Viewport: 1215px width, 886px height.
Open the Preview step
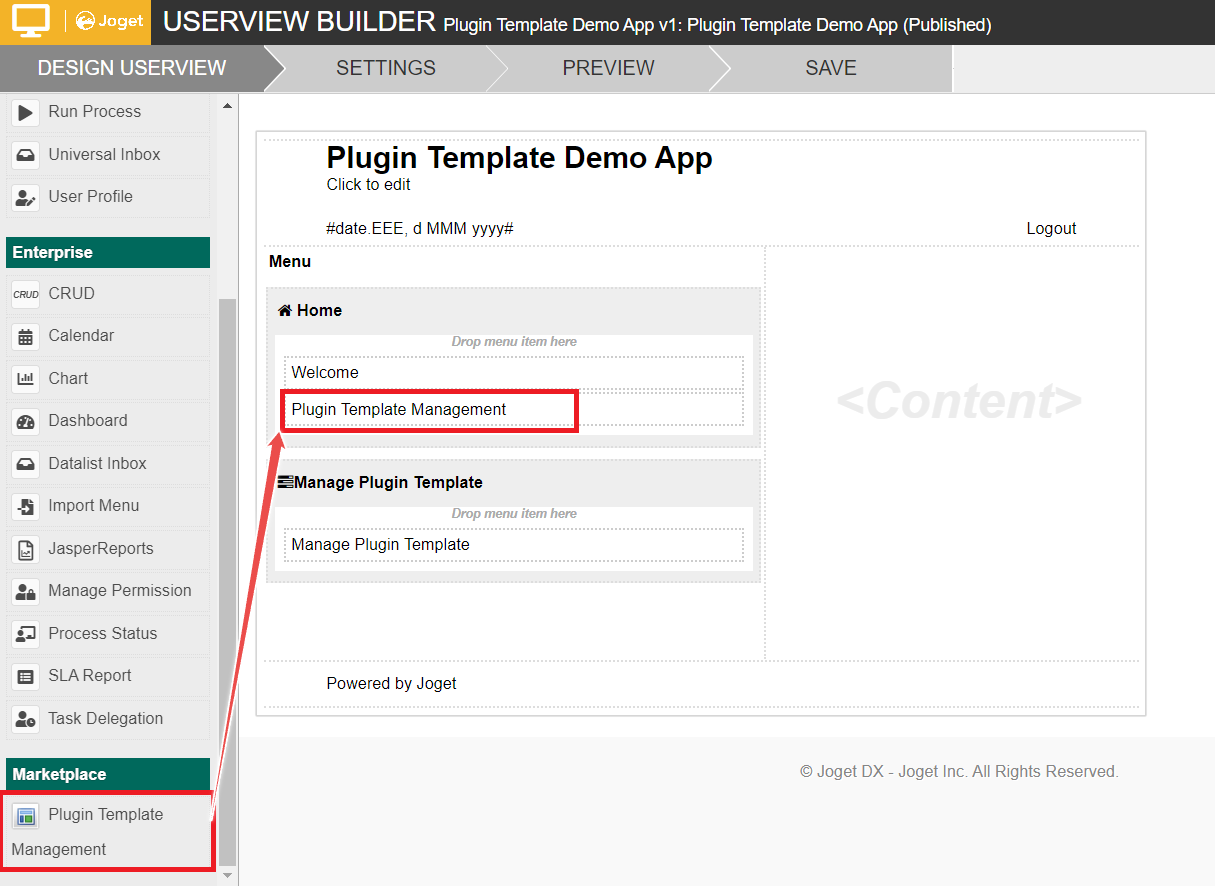[608, 68]
